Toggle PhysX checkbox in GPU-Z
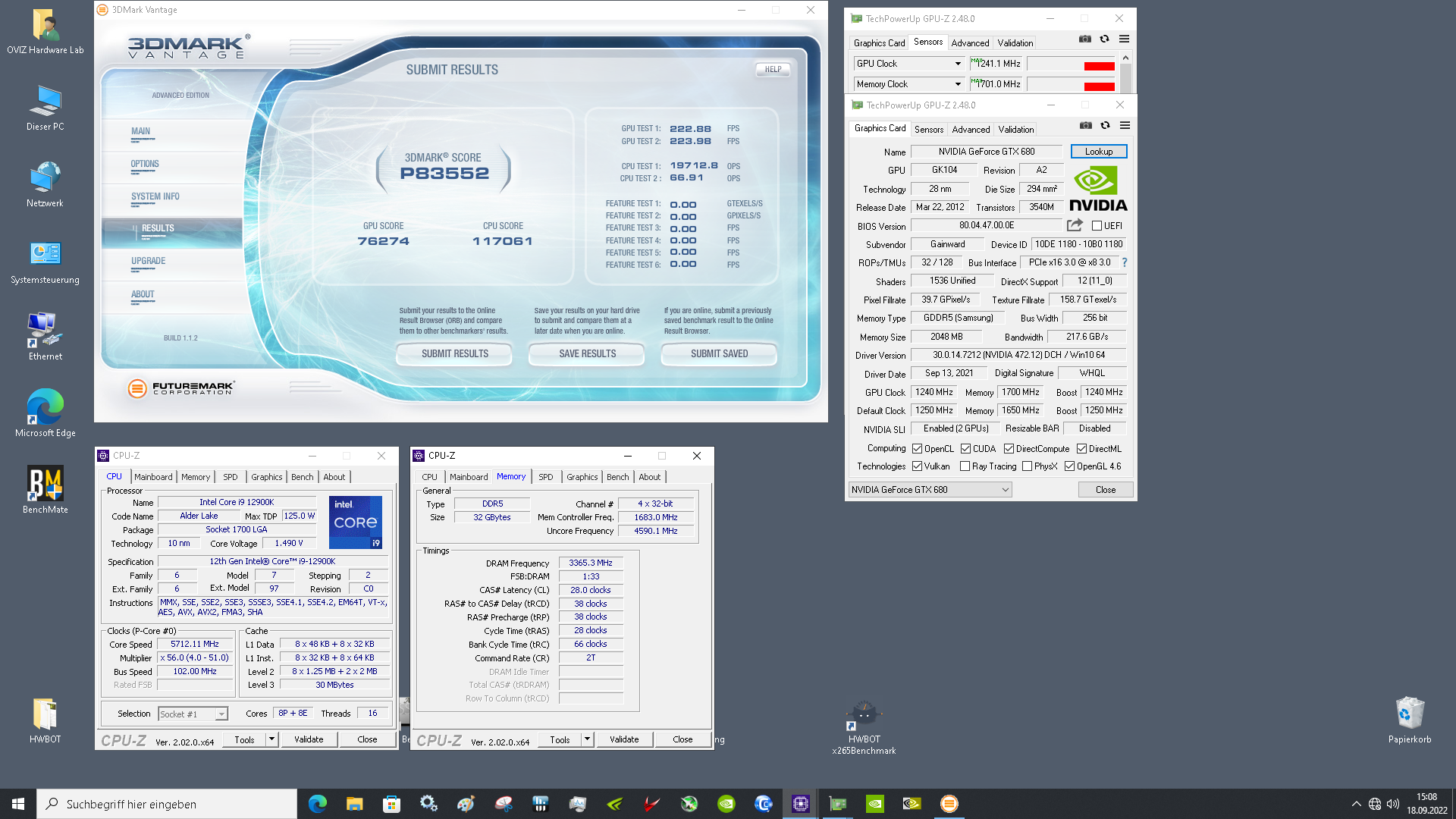The width and height of the screenshot is (1456, 819). [1027, 466]
